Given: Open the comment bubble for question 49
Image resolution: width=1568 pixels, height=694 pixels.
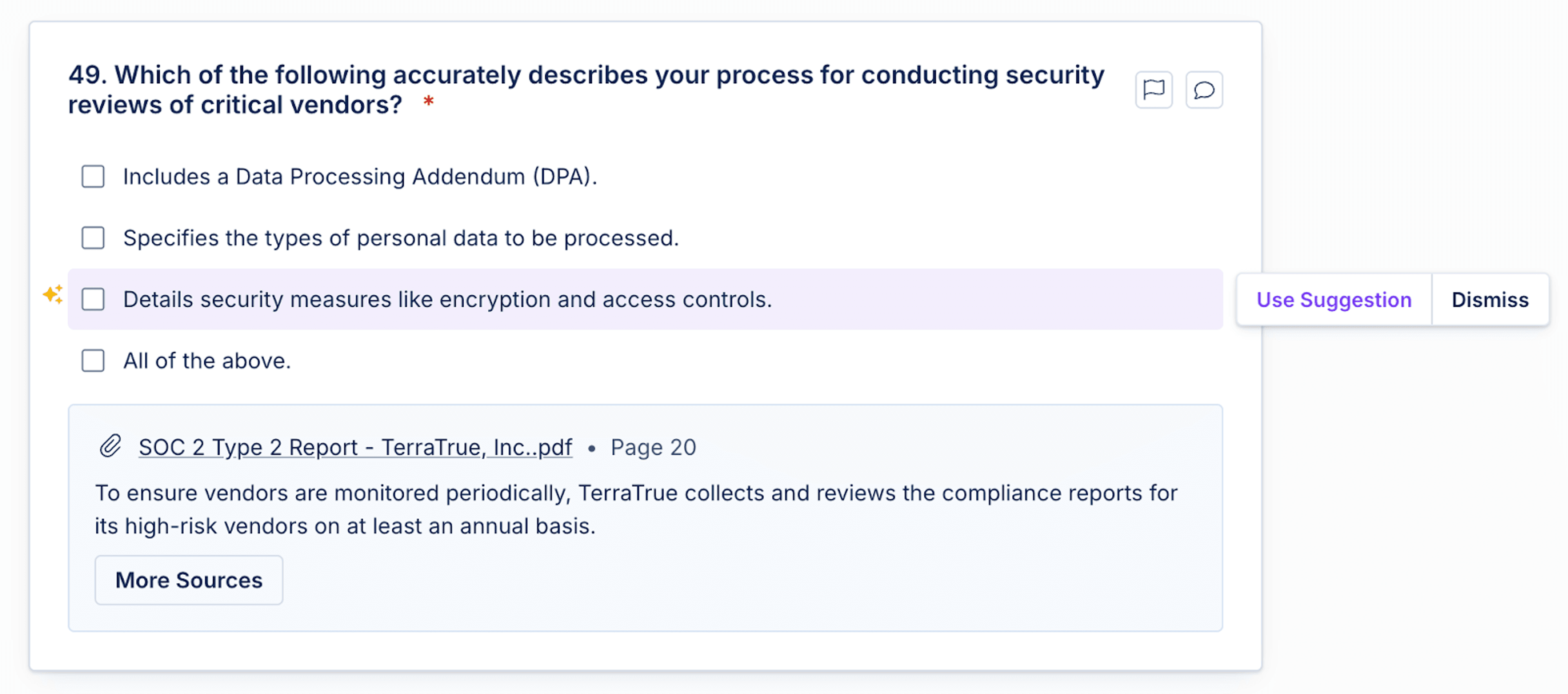Looking at the screenshot, I should point(1204,89).
